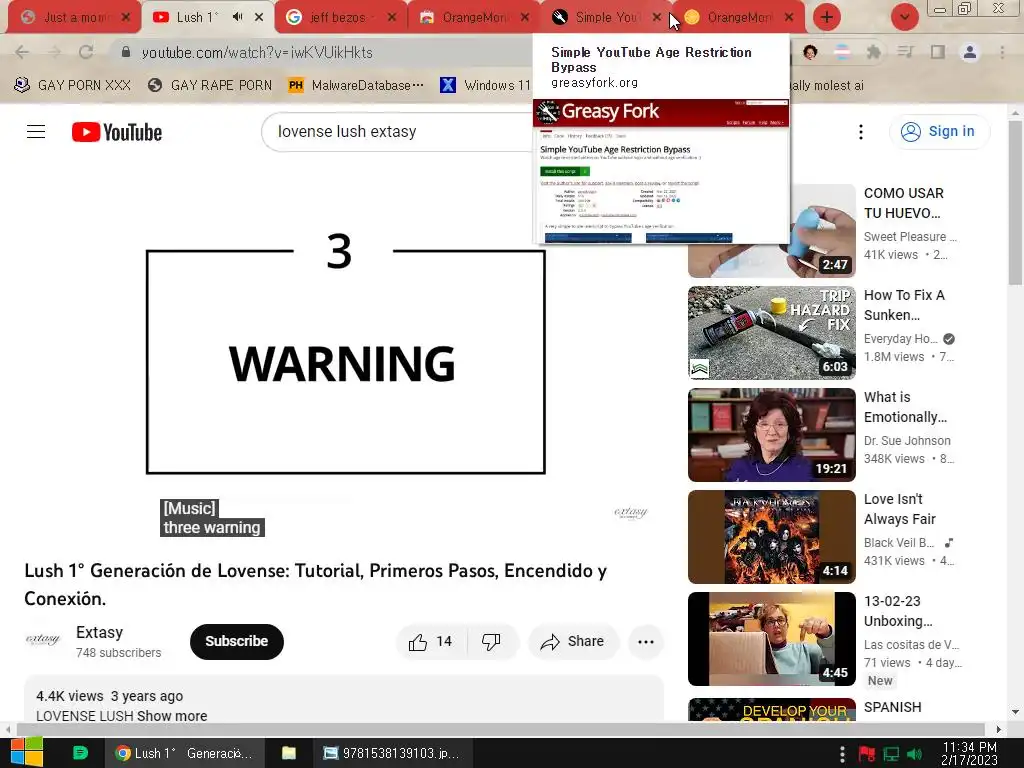Open the system tray overflow dots

pyautogui.click(x=842, y=754)
